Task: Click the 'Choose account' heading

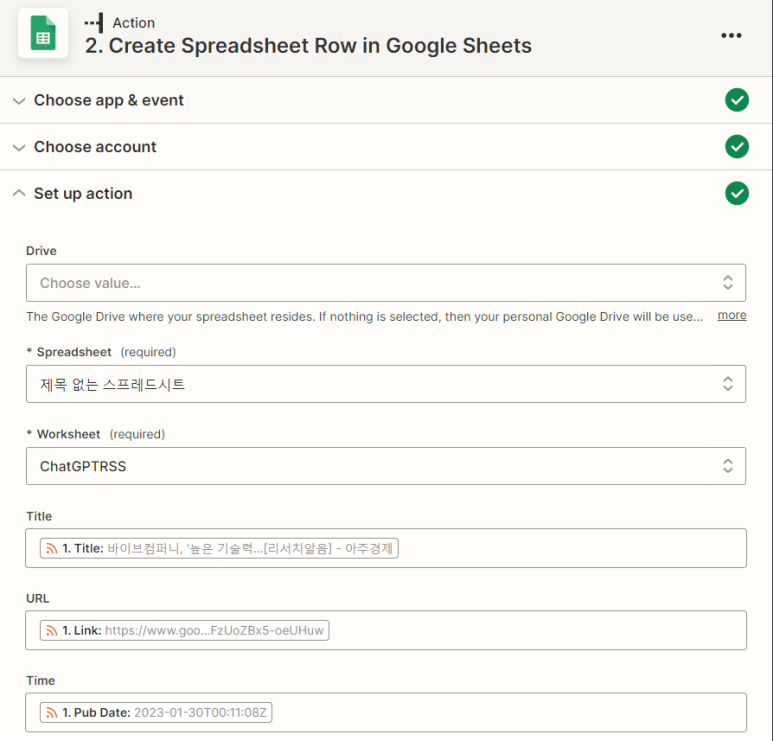Action: pos(95,146)
